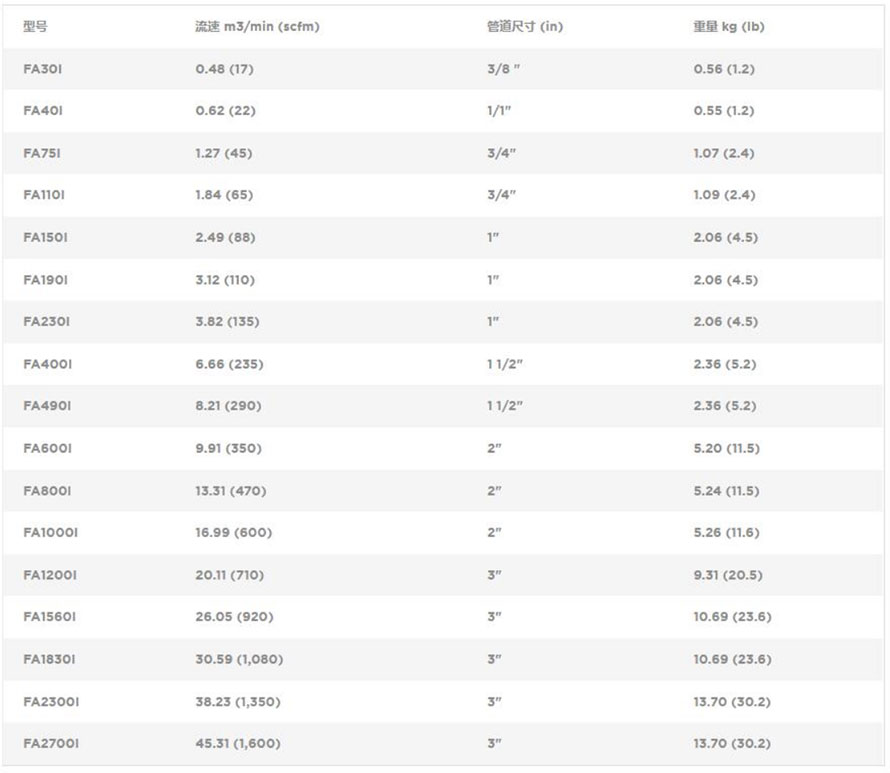Image resolution: width=890 pixels, height=773 pixels.
Task: Select model FA2700I in last row
Action: pyautogui.click(x=51, y=743)
